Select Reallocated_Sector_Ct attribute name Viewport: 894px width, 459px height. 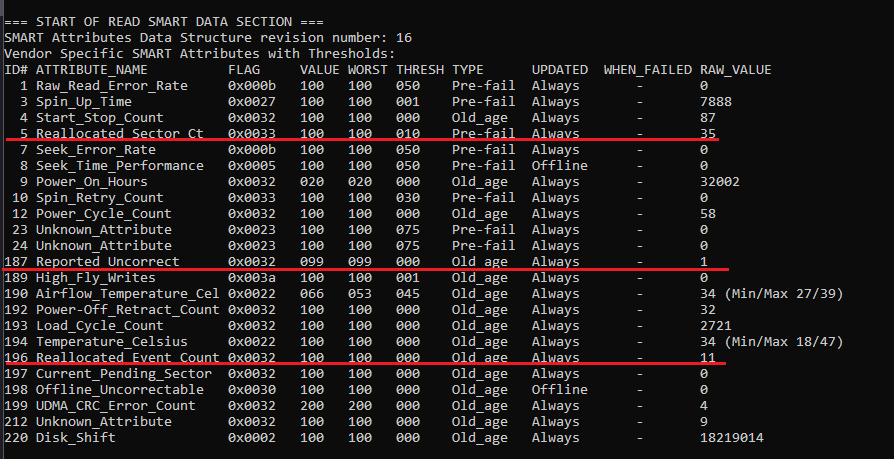pyautogui.click(x=120, y=134)
